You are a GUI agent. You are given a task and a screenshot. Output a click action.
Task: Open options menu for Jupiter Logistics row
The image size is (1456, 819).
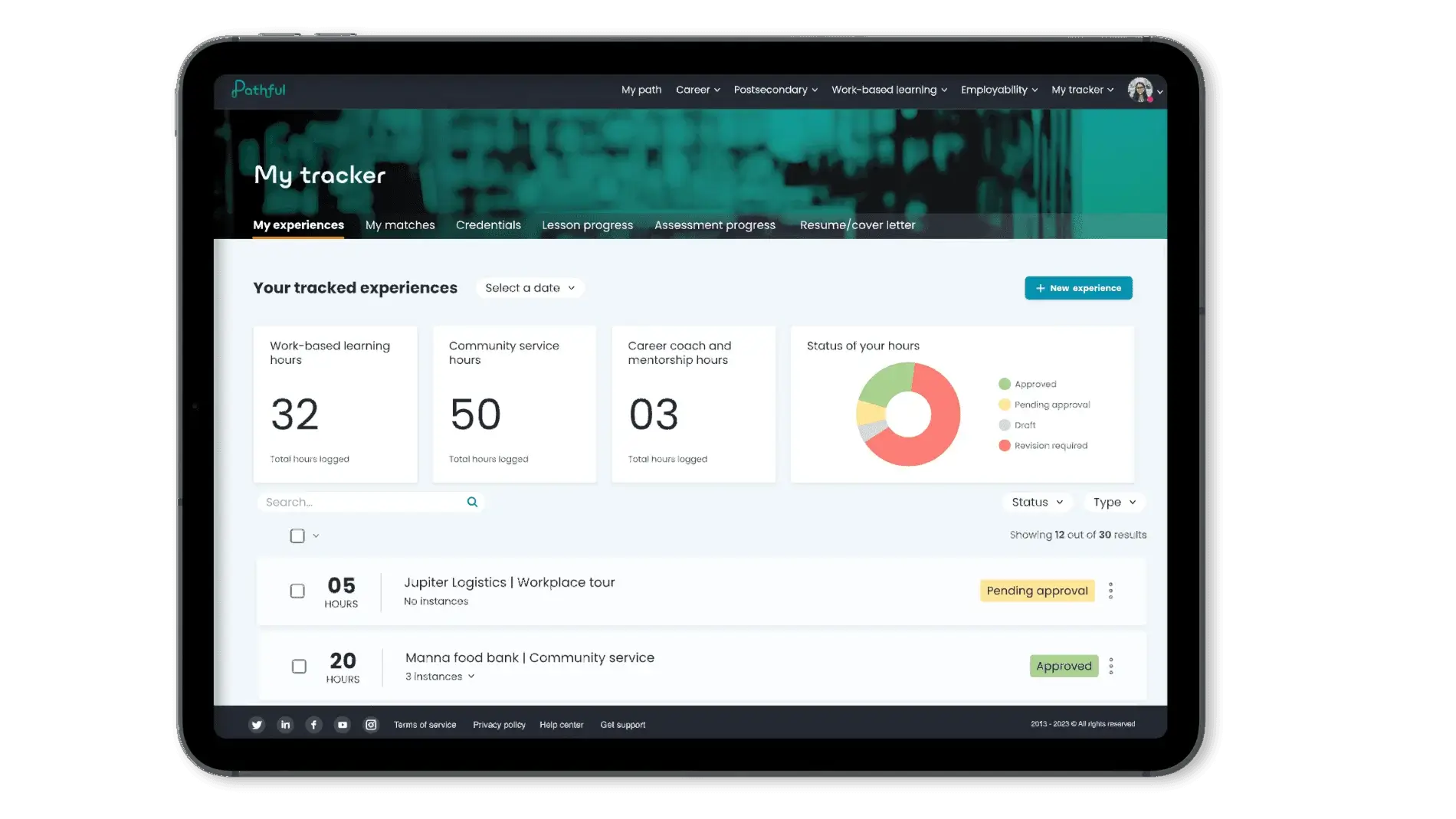[x=1110, y=591]
